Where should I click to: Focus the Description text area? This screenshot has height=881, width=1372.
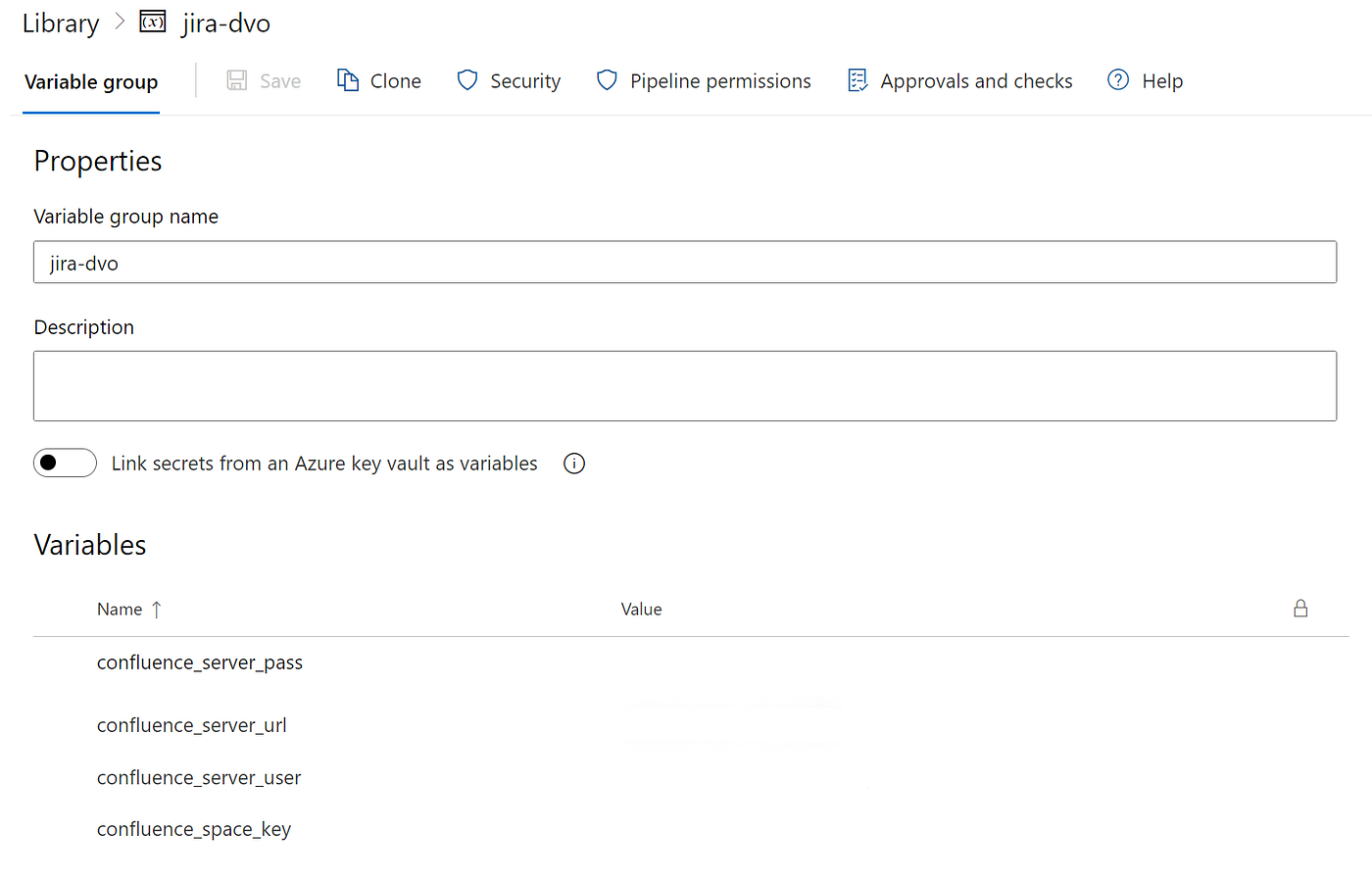tap(685, 386)
